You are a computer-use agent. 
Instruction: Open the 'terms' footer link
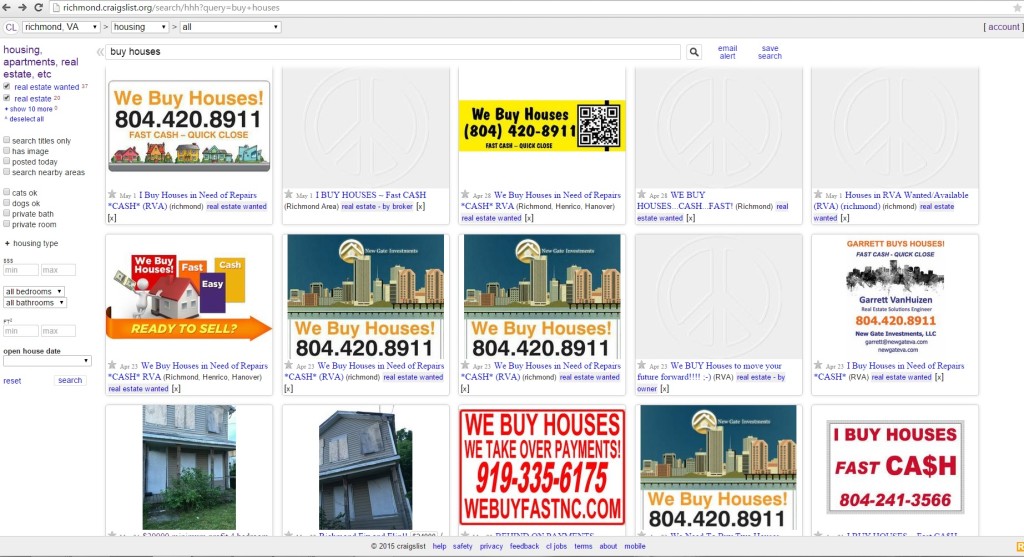pyautogui.click(x=583, y=546)
